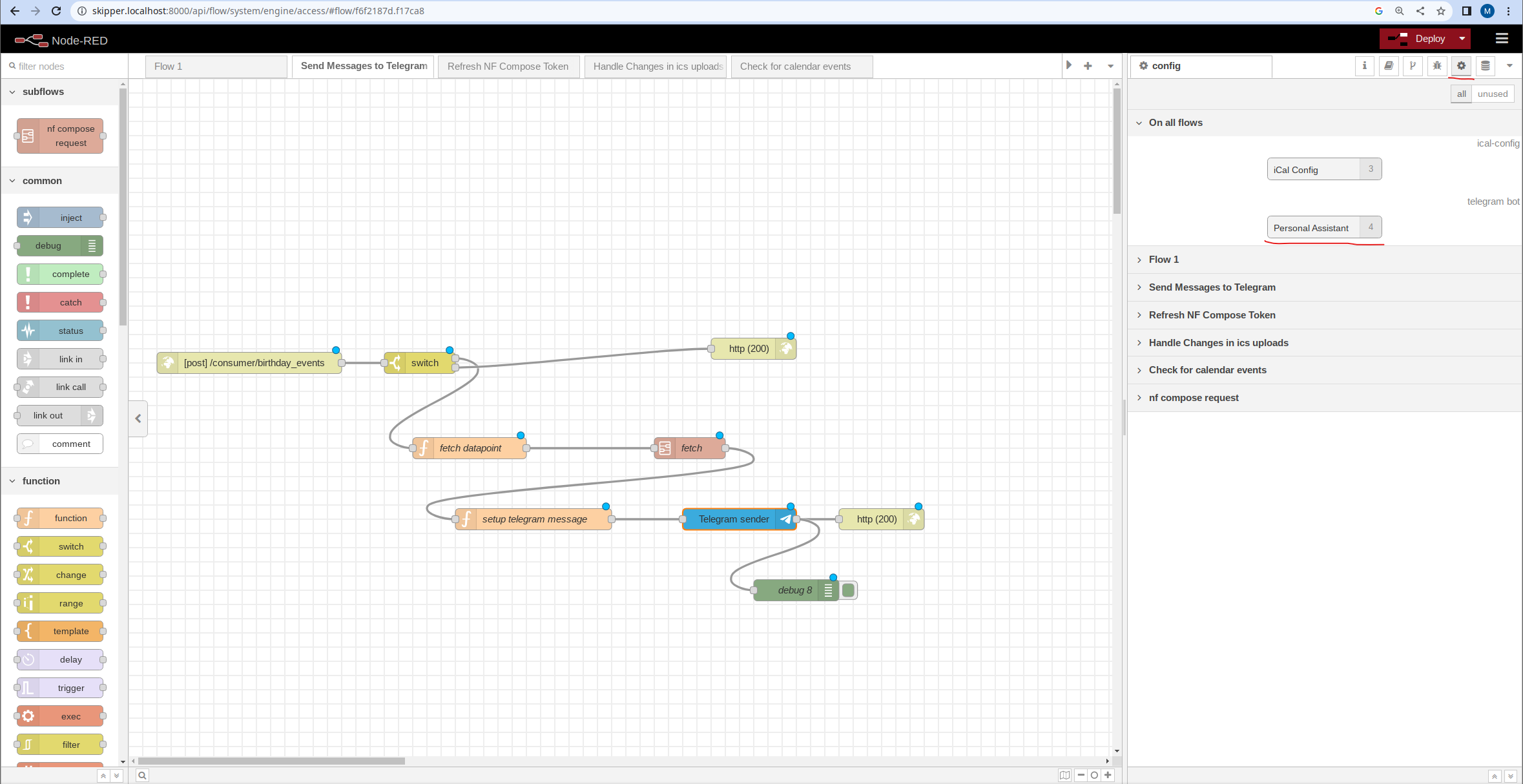Image resolution: width=1523 pixels, height=784 pixels.
Task: Toggle the debug 8 node output button
Action: (x=849, y=590)
